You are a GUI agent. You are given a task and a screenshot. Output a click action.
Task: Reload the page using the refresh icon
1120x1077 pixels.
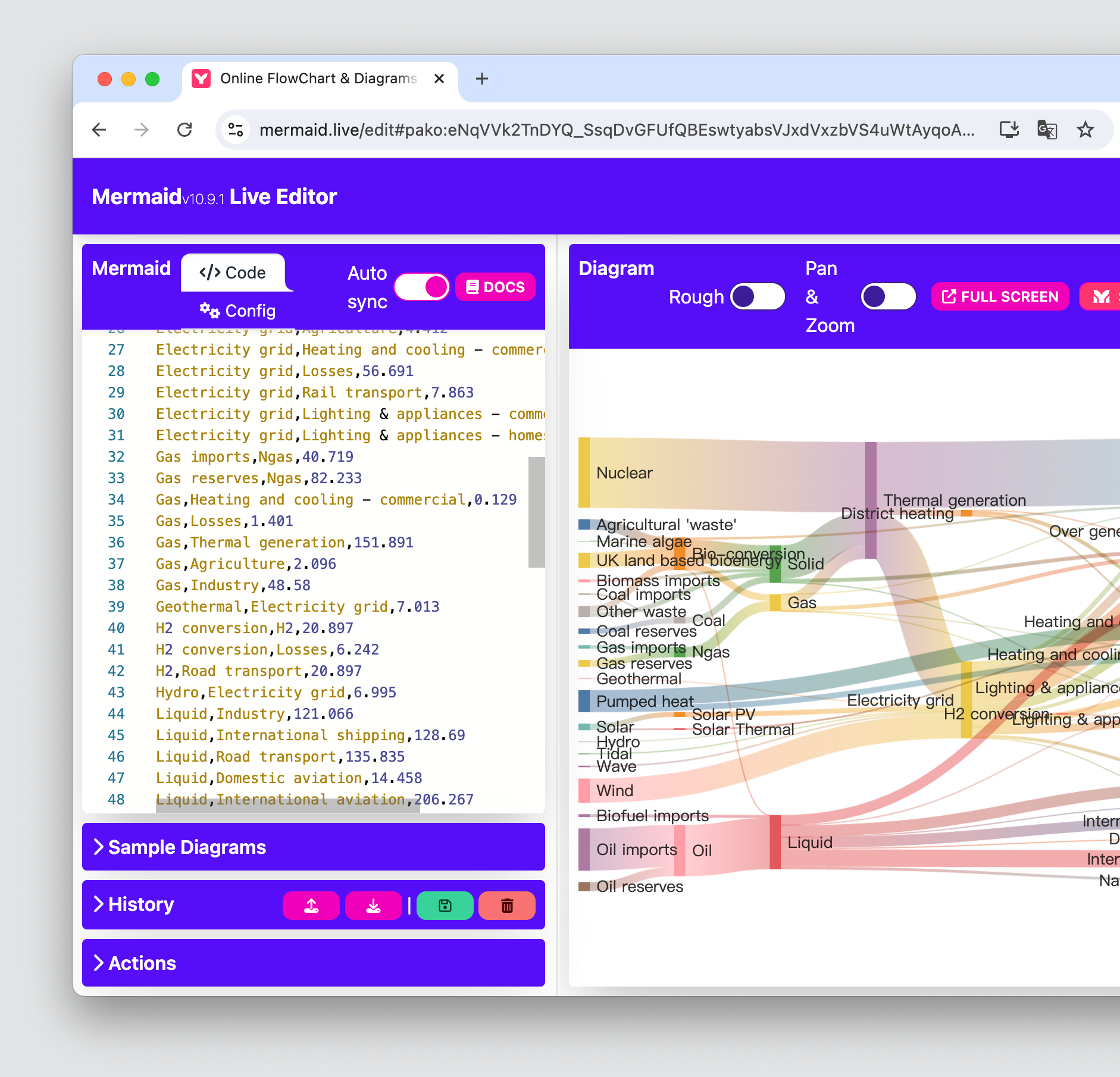pyautogui.click(x=184, y=130)
